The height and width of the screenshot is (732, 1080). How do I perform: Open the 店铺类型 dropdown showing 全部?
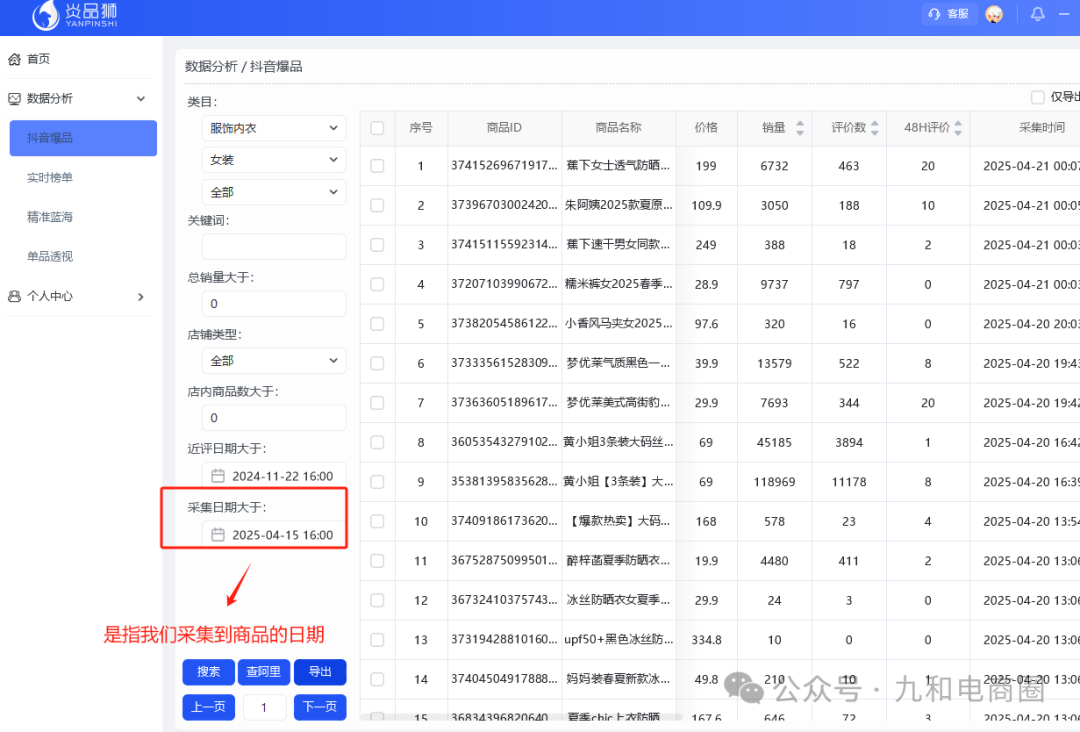coord(273,360)
